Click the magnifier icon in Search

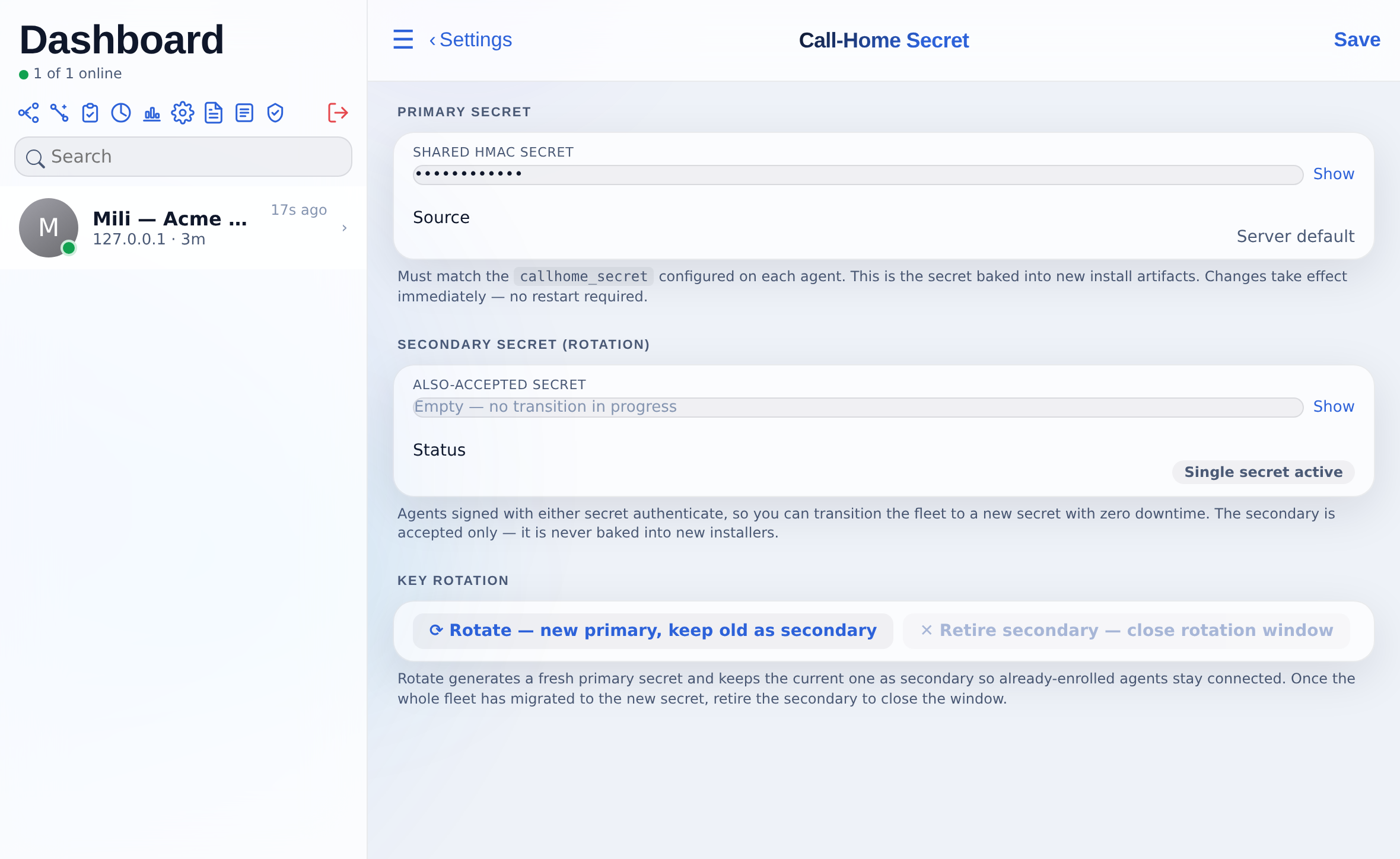coord(35,158)
